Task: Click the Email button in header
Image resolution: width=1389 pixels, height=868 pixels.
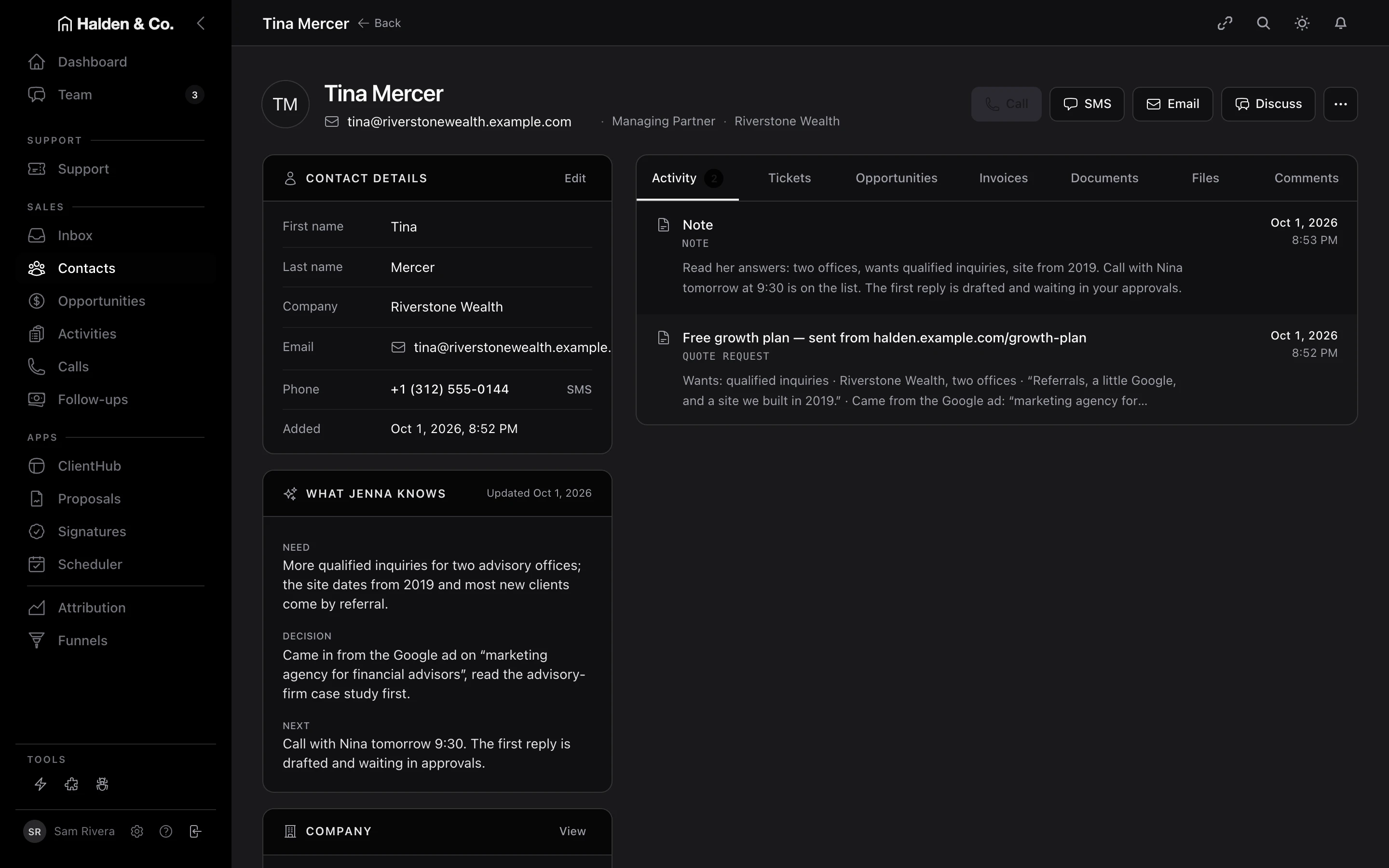Action: [x=1172, y=104]
